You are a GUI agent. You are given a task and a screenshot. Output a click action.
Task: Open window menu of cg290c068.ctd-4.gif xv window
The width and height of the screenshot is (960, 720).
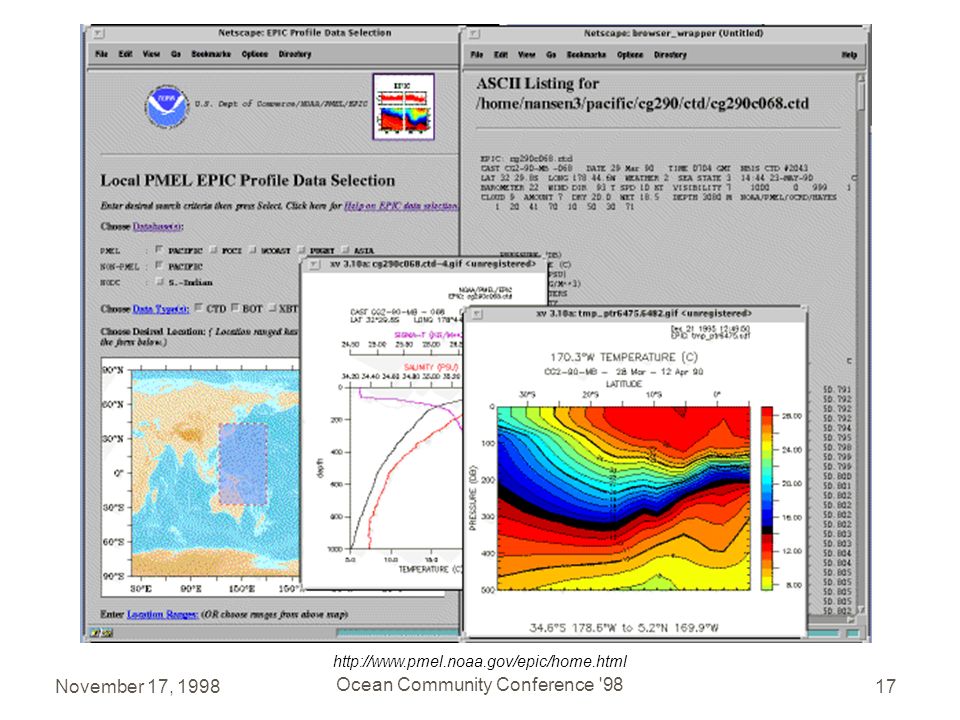315,264
